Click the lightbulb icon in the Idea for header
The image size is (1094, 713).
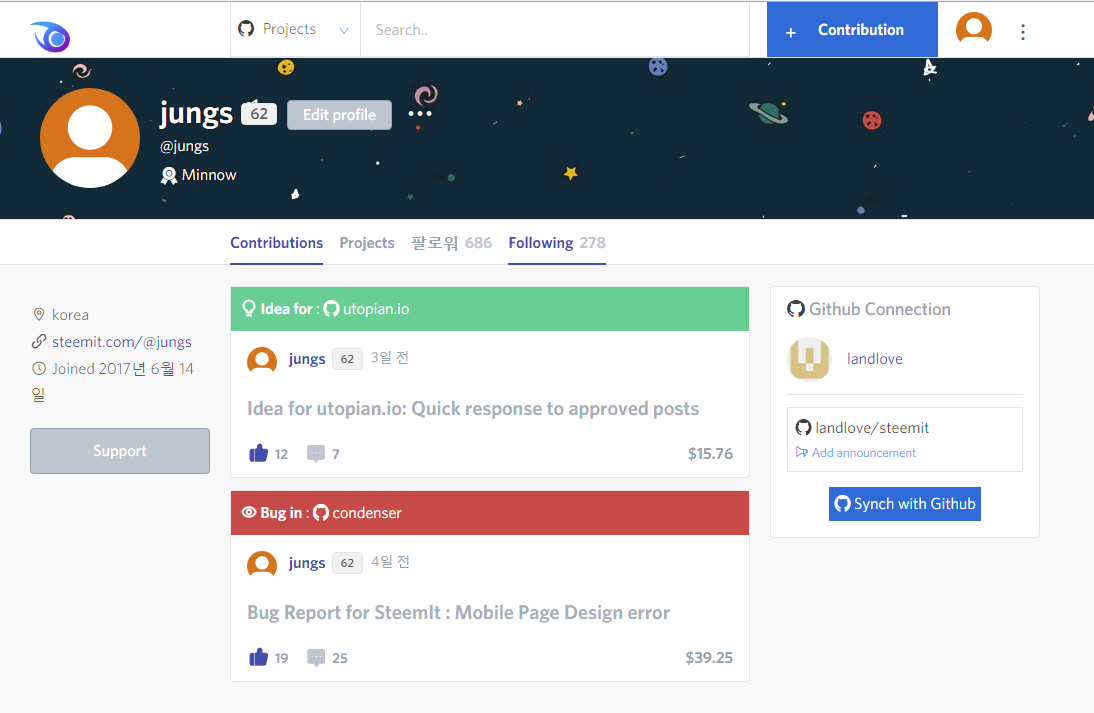[248, 308]
